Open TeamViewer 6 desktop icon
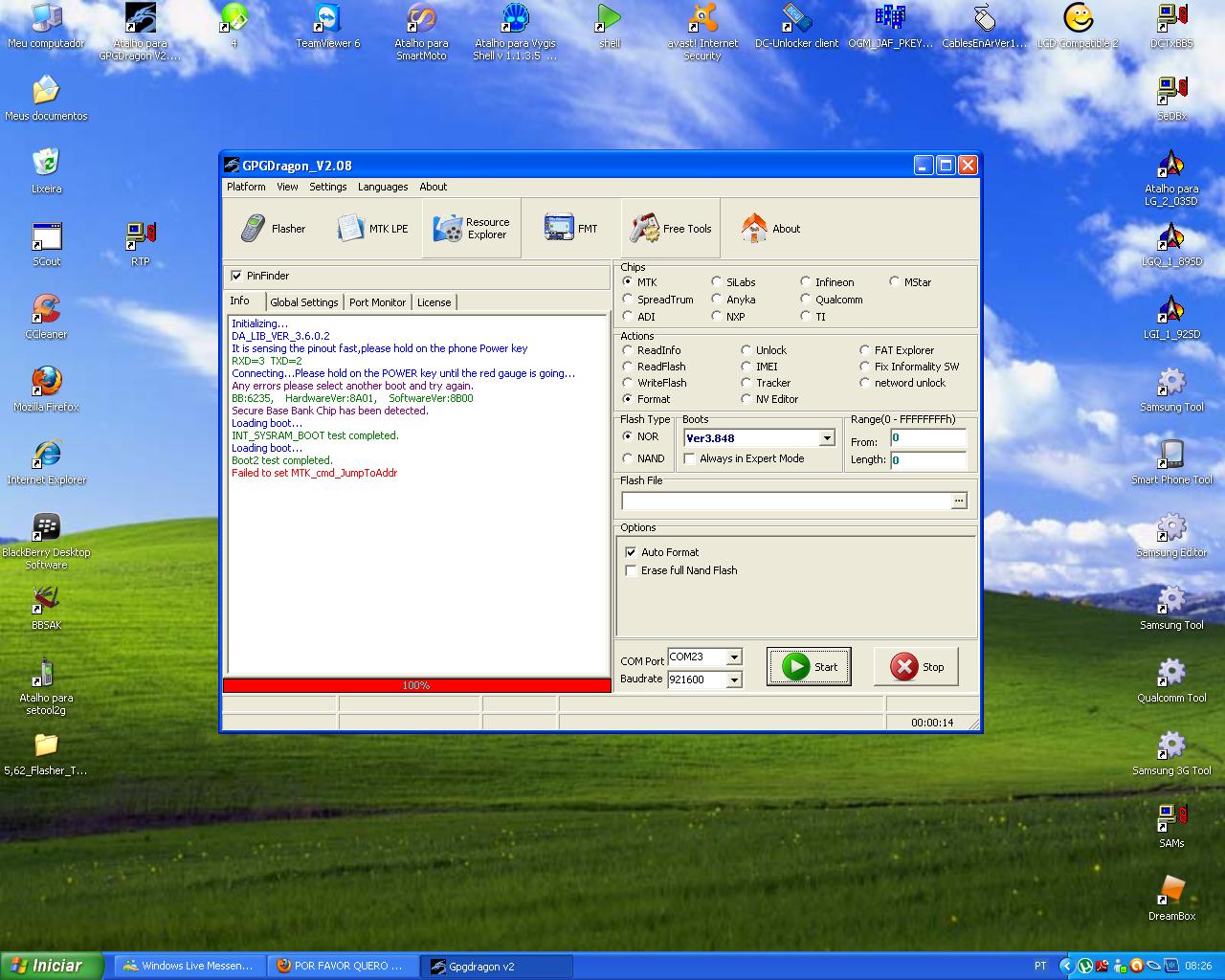Screen dimensions: 1225x980 point(328,26)
